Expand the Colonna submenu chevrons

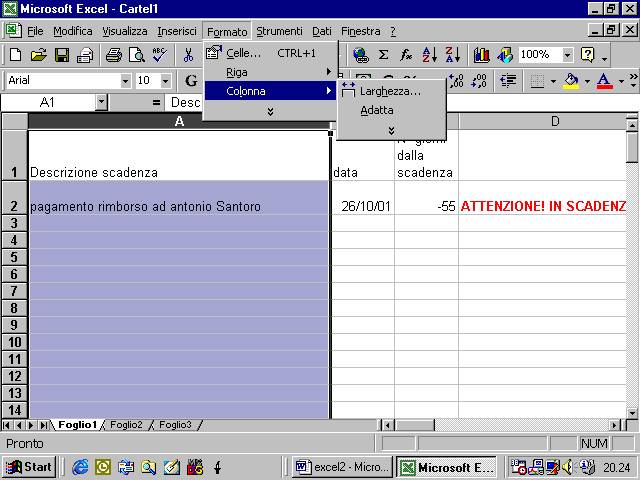pos(391,130)
